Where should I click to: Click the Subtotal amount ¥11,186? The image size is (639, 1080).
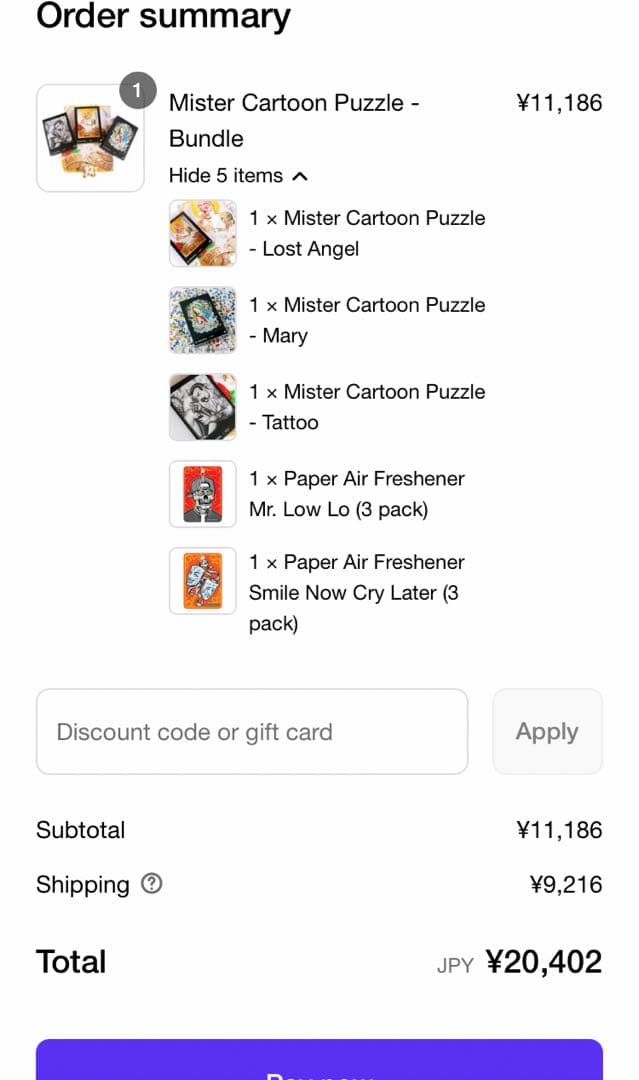(562, 830)
